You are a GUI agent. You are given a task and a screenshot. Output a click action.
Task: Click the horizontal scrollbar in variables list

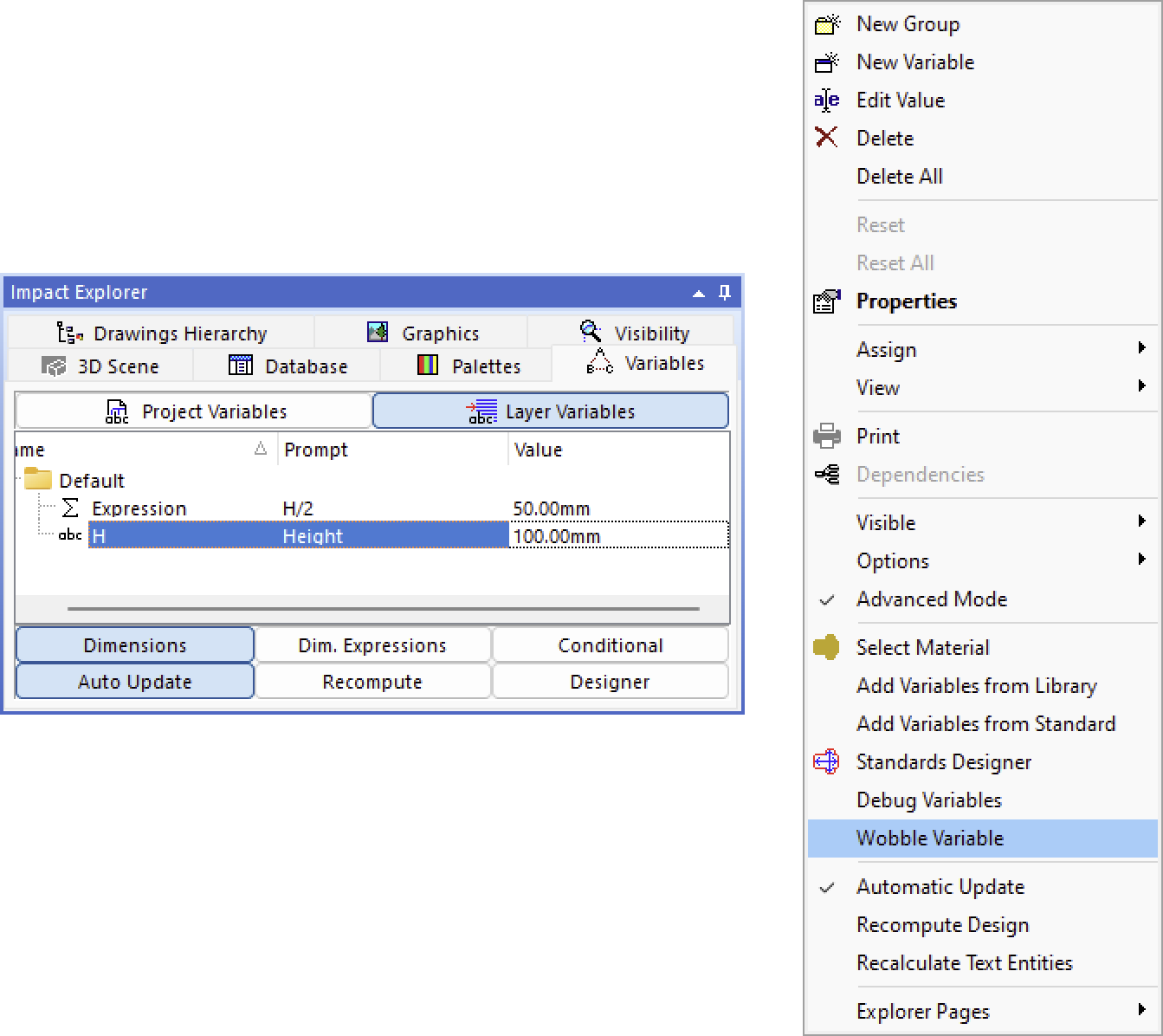tap(384, 609)
